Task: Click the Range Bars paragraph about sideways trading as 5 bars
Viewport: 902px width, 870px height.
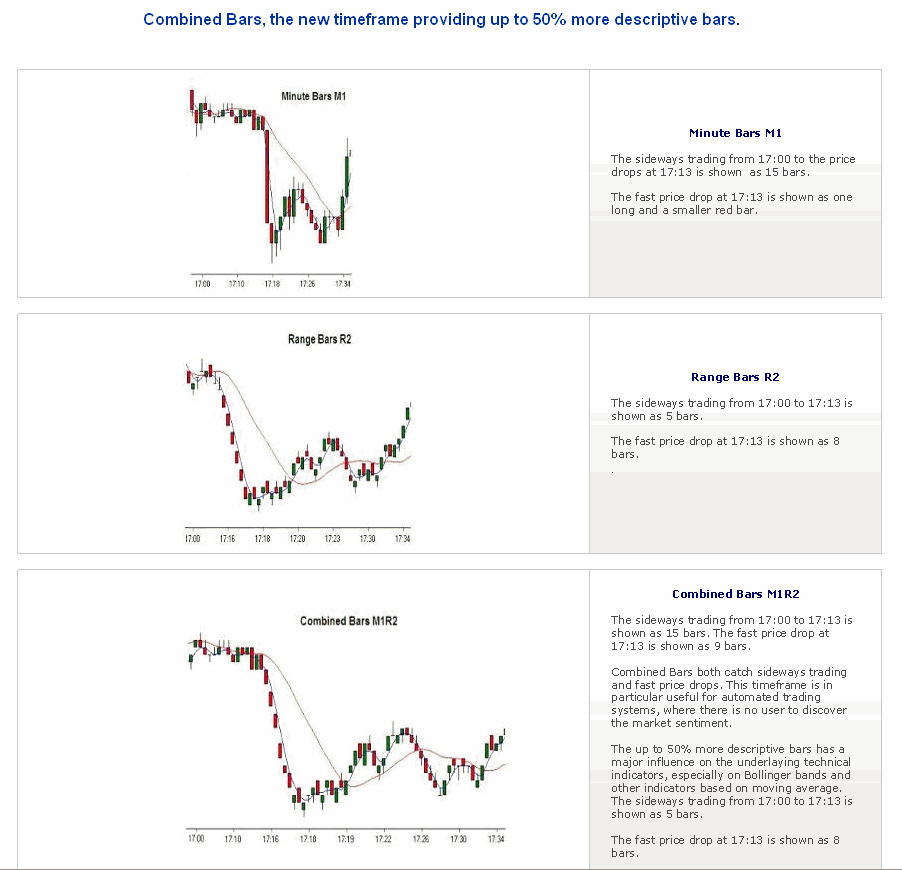Action: tap(731, 409)
